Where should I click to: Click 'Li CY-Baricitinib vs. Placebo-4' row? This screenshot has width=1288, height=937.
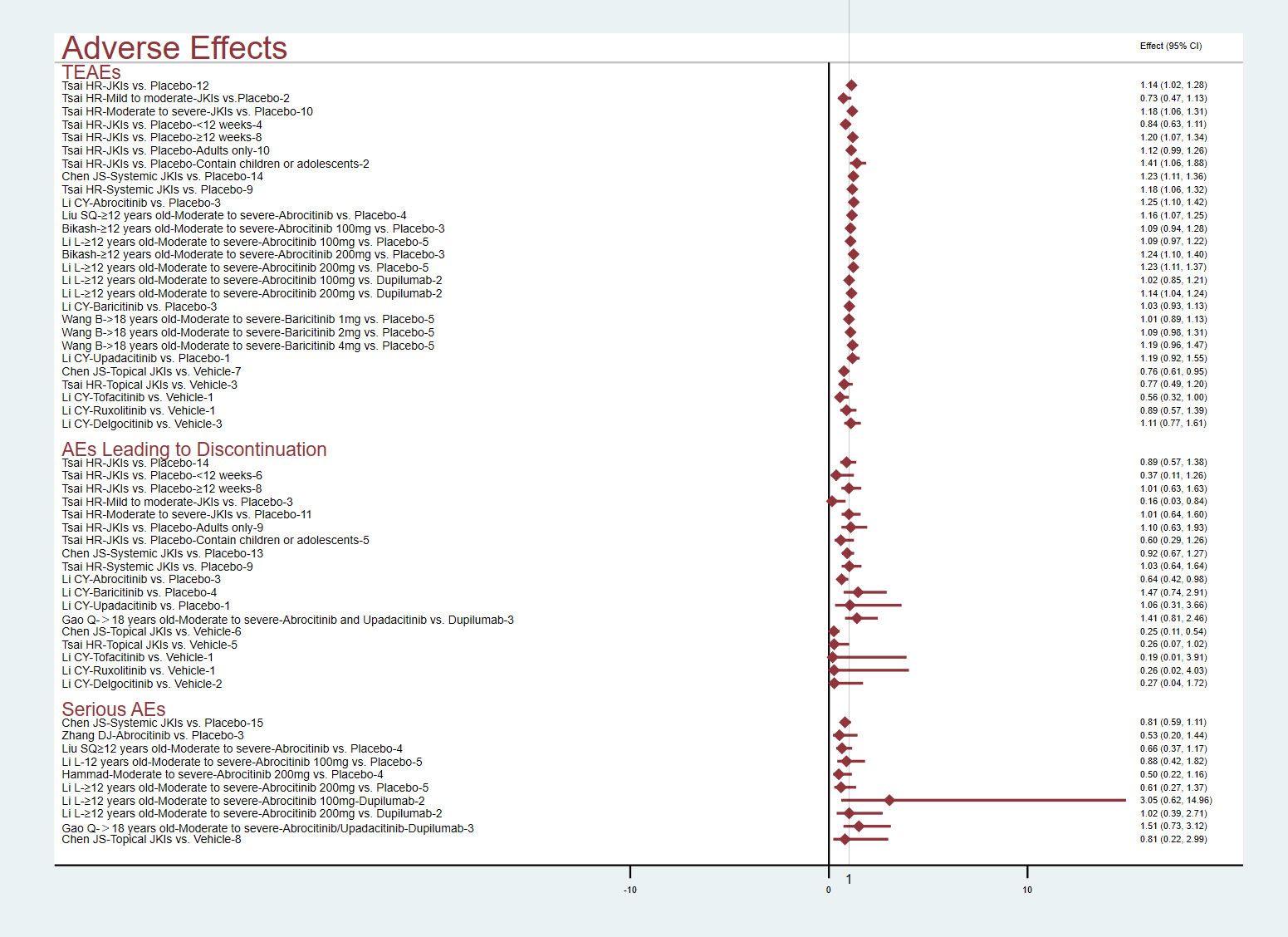(140, 592)
